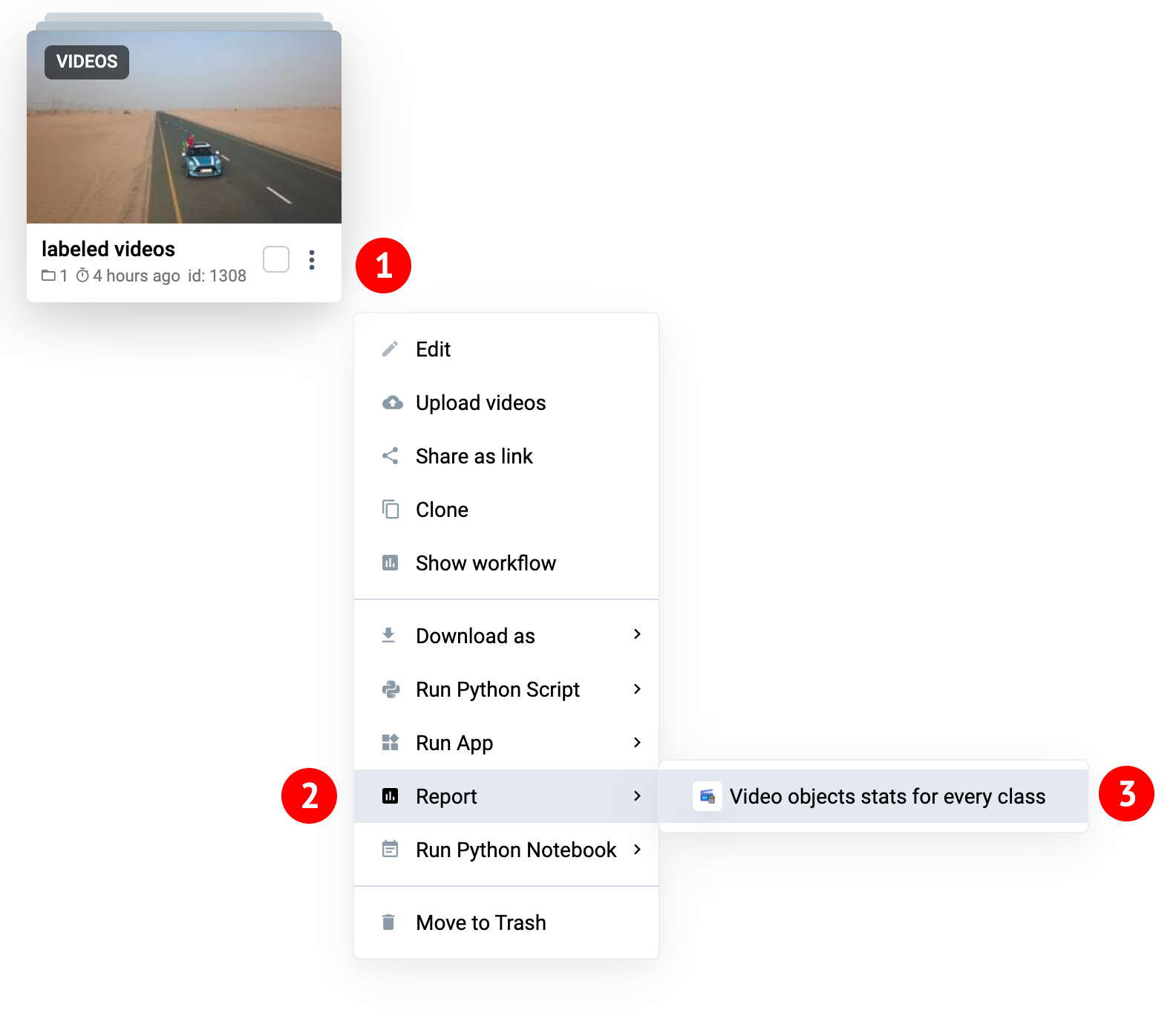
Task: Click the labeled videos project title
Action: tap(108, 249)
